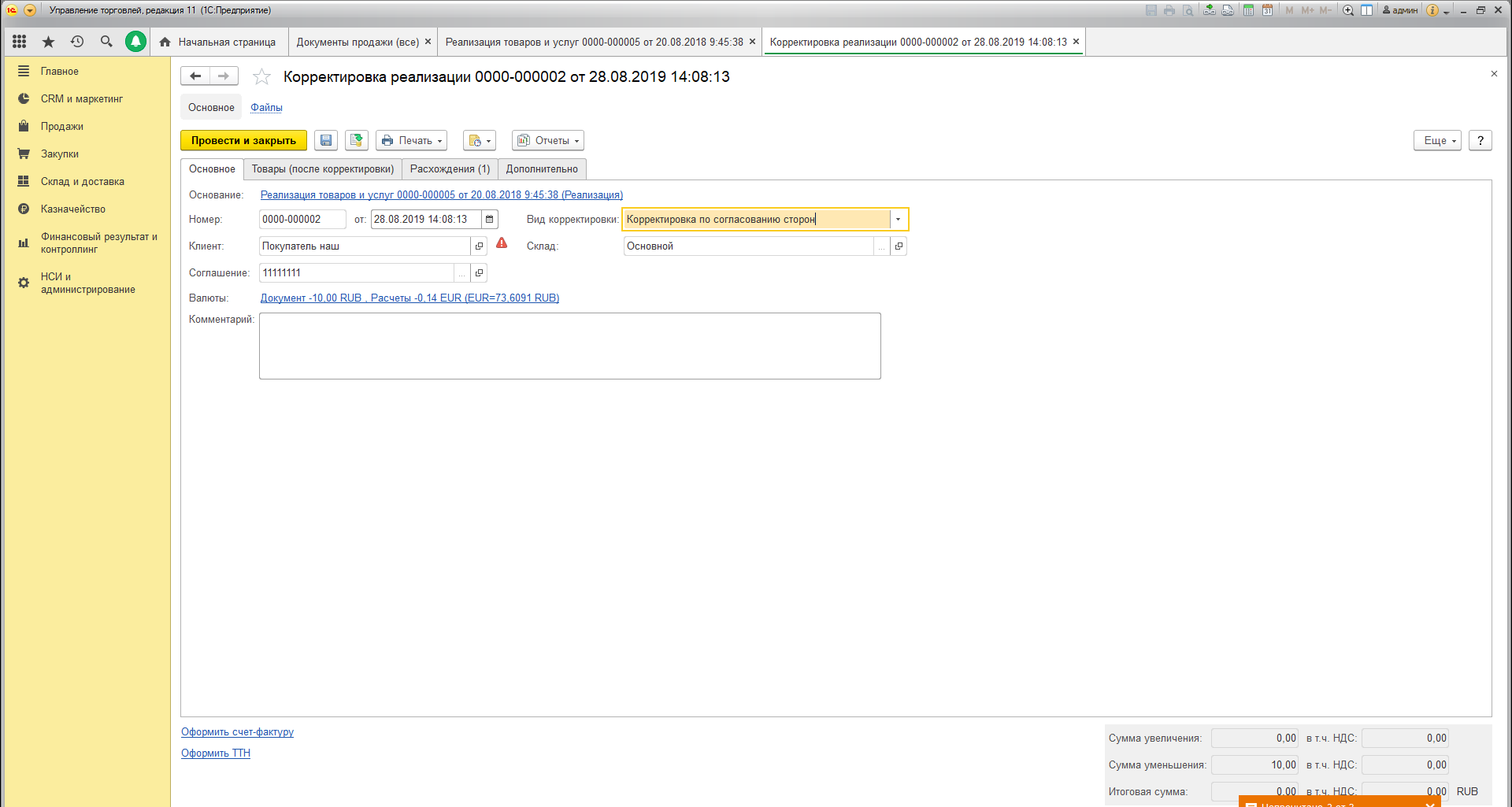Open the calendar picker for the document date
The image size is (1512, 807).
pyautogui.click(x=489, y=220)
